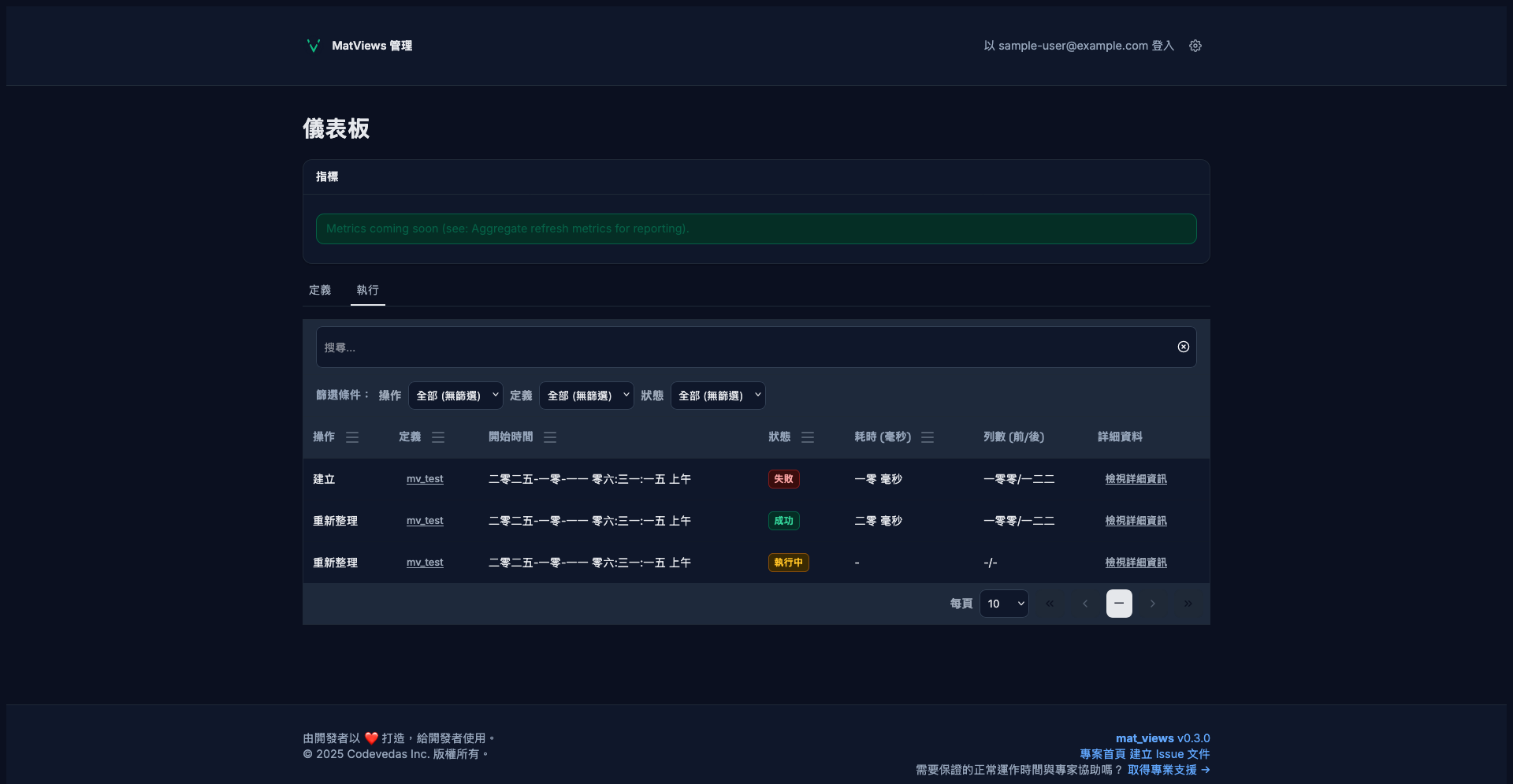Switch to the 定義 tab

(x=320, y=290)
